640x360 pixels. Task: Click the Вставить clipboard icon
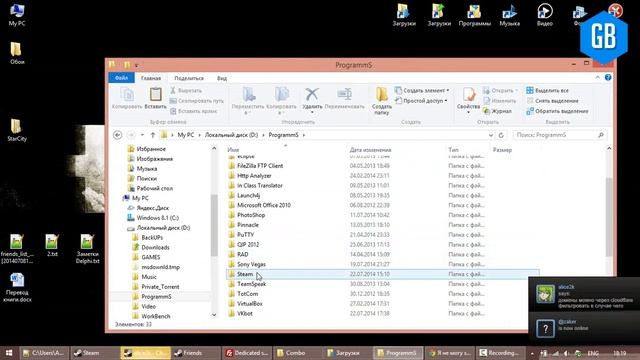point(156,95)
